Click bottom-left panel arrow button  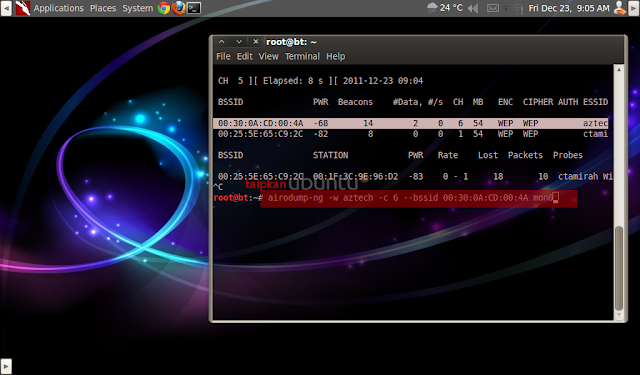(6, 366)
